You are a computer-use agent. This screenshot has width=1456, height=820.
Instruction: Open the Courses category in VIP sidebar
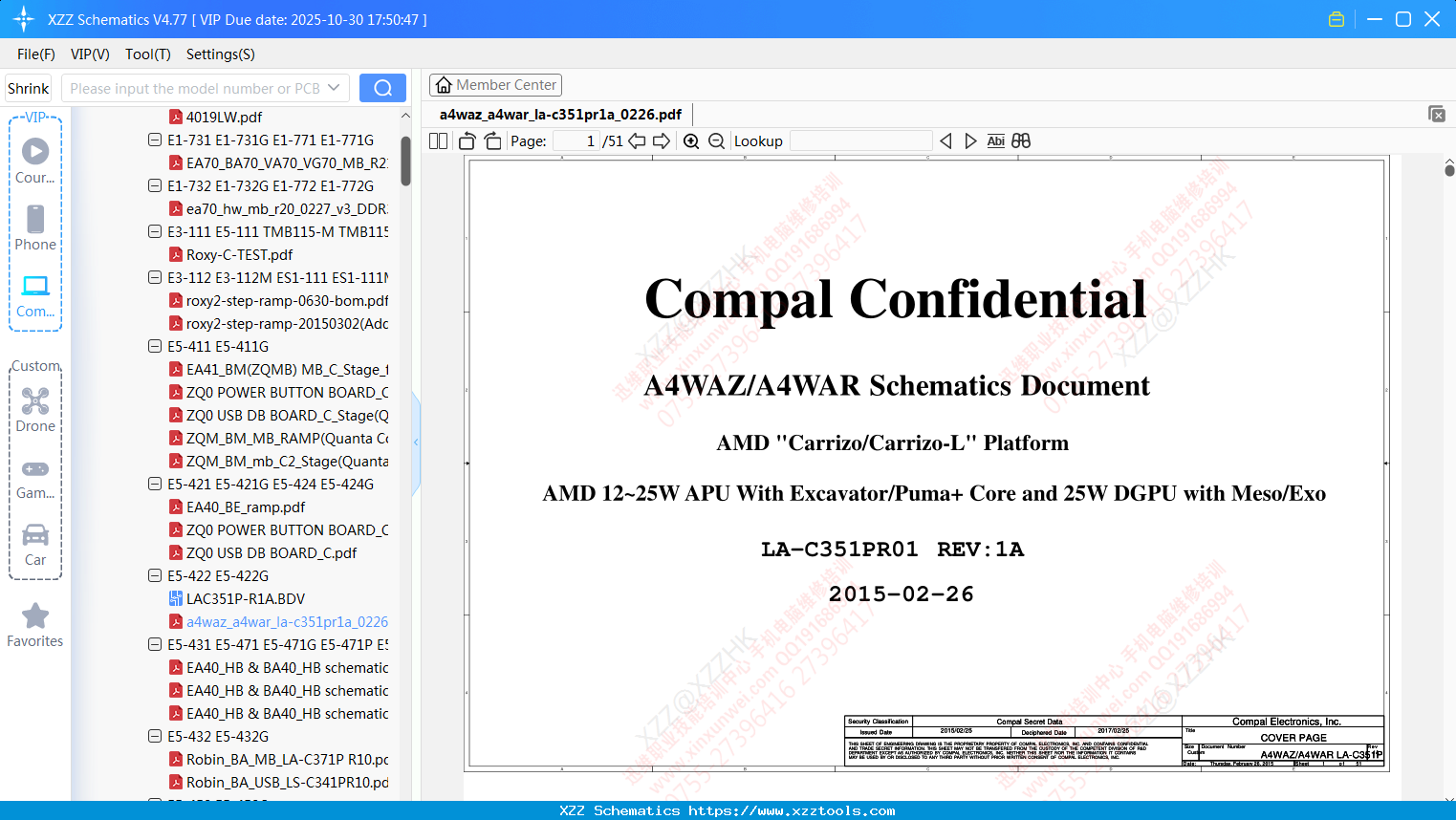coord(35,161)
